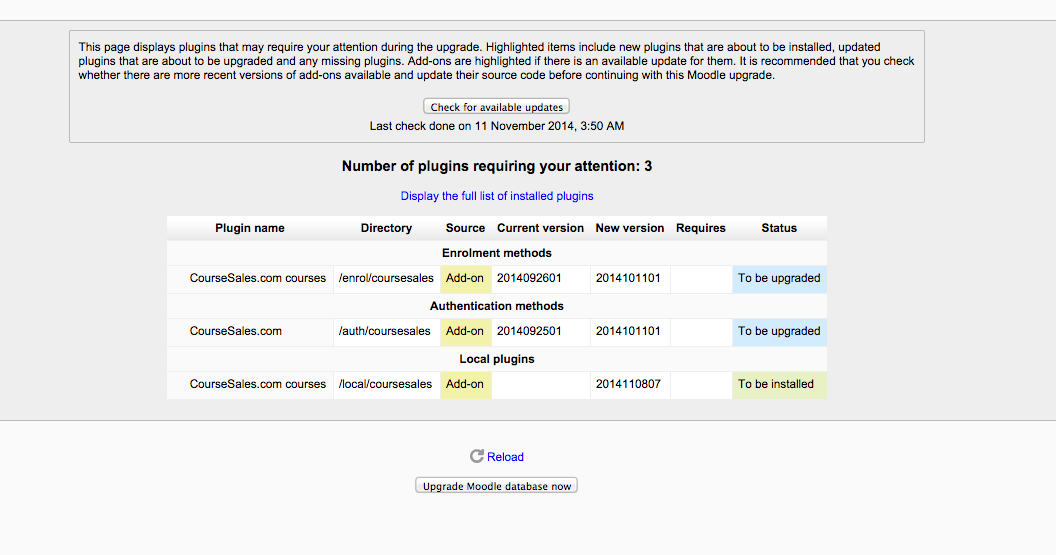Click the Reload circular arrow icon
Screen dimensions: 1056x555
pos(477,457)
